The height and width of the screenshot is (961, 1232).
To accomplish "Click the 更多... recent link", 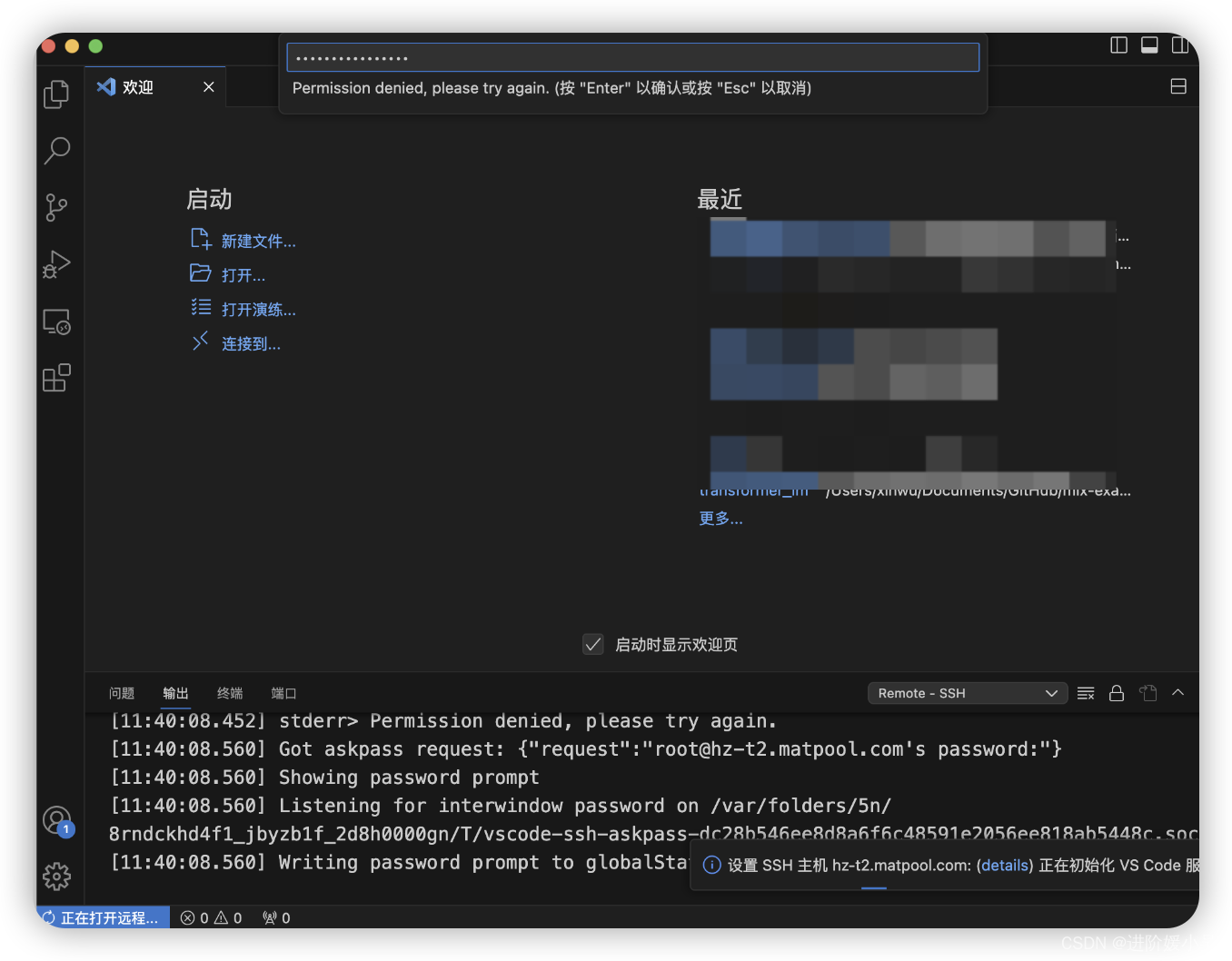I will click(720, 518).
